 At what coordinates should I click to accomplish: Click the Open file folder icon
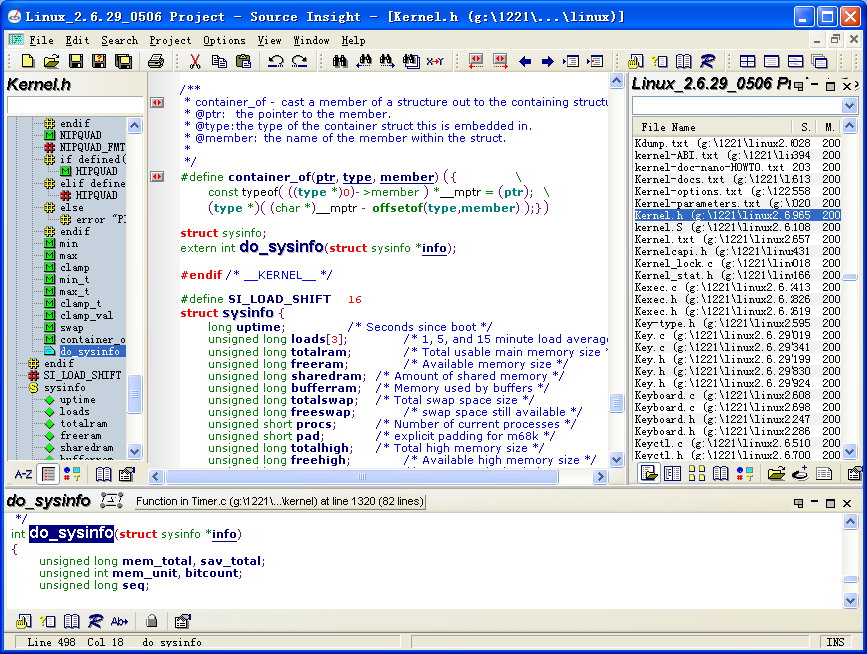(x=51, y=61)
